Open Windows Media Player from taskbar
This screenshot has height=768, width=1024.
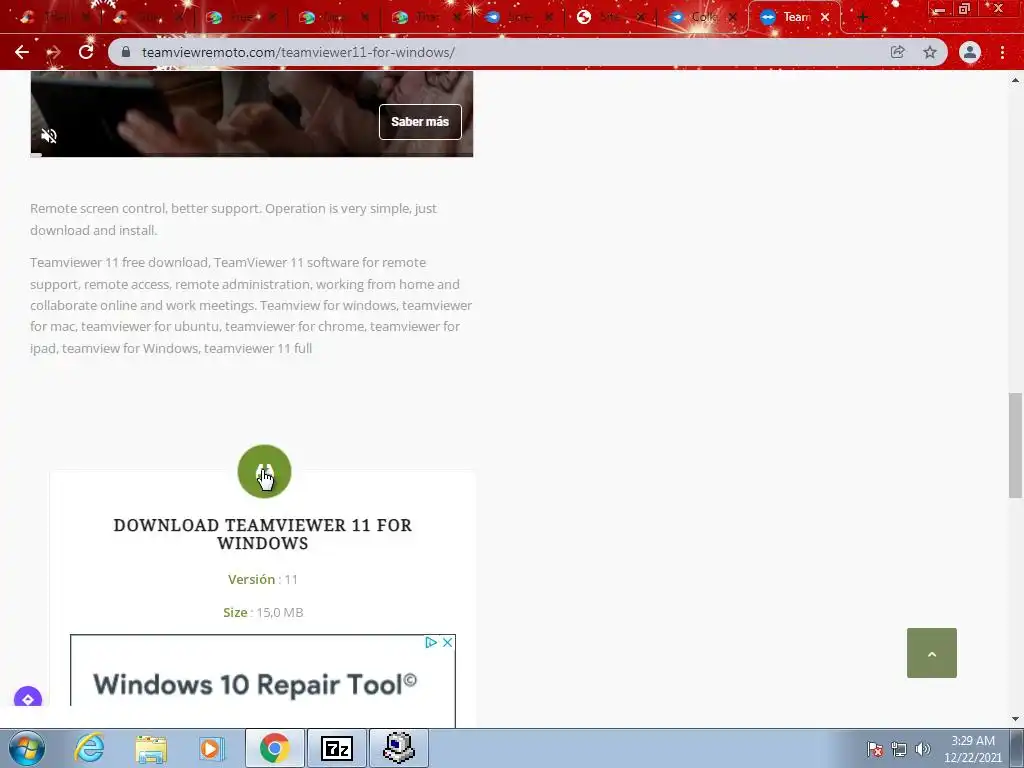point(212,748)
